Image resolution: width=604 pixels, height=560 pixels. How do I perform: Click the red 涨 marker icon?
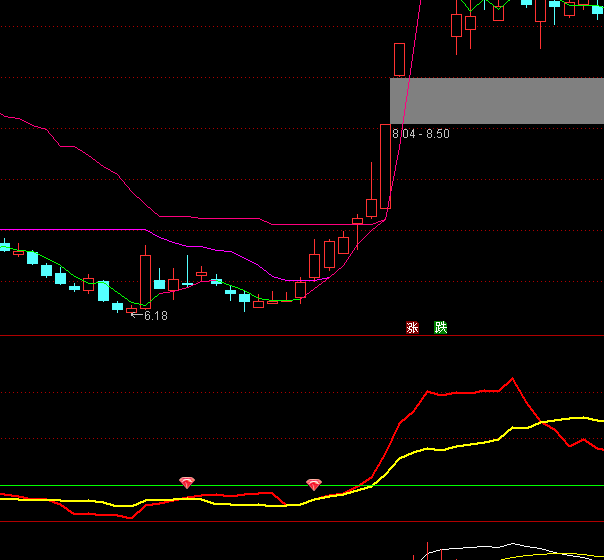coord(411,327)
